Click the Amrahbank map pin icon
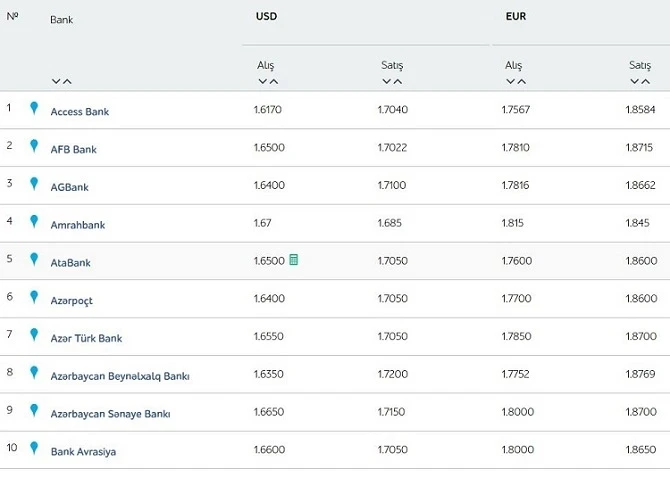 click(x=34, y=221)
